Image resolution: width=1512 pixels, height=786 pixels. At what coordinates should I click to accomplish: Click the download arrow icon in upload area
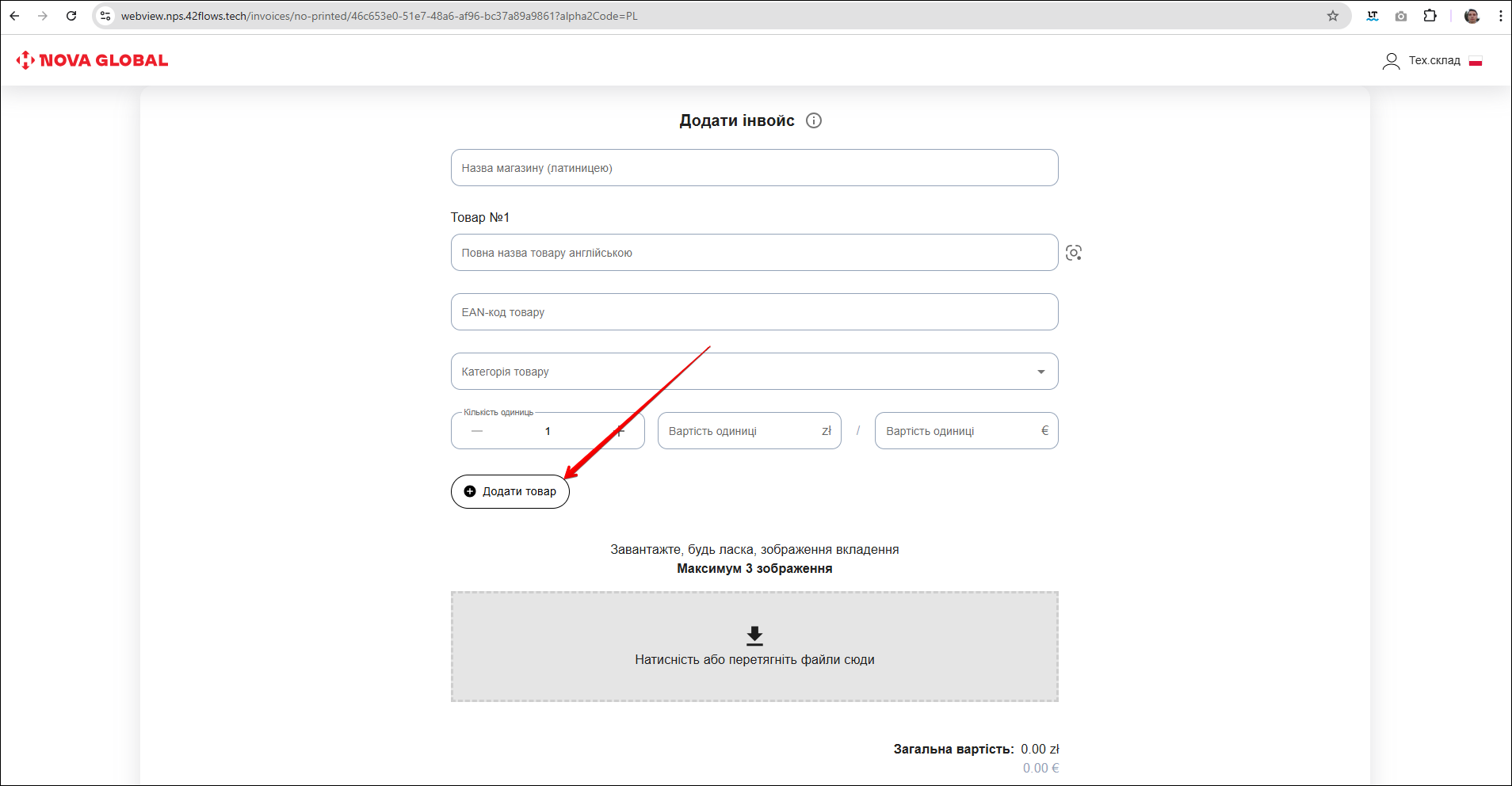pyautogui.click(x=754, y=635)
